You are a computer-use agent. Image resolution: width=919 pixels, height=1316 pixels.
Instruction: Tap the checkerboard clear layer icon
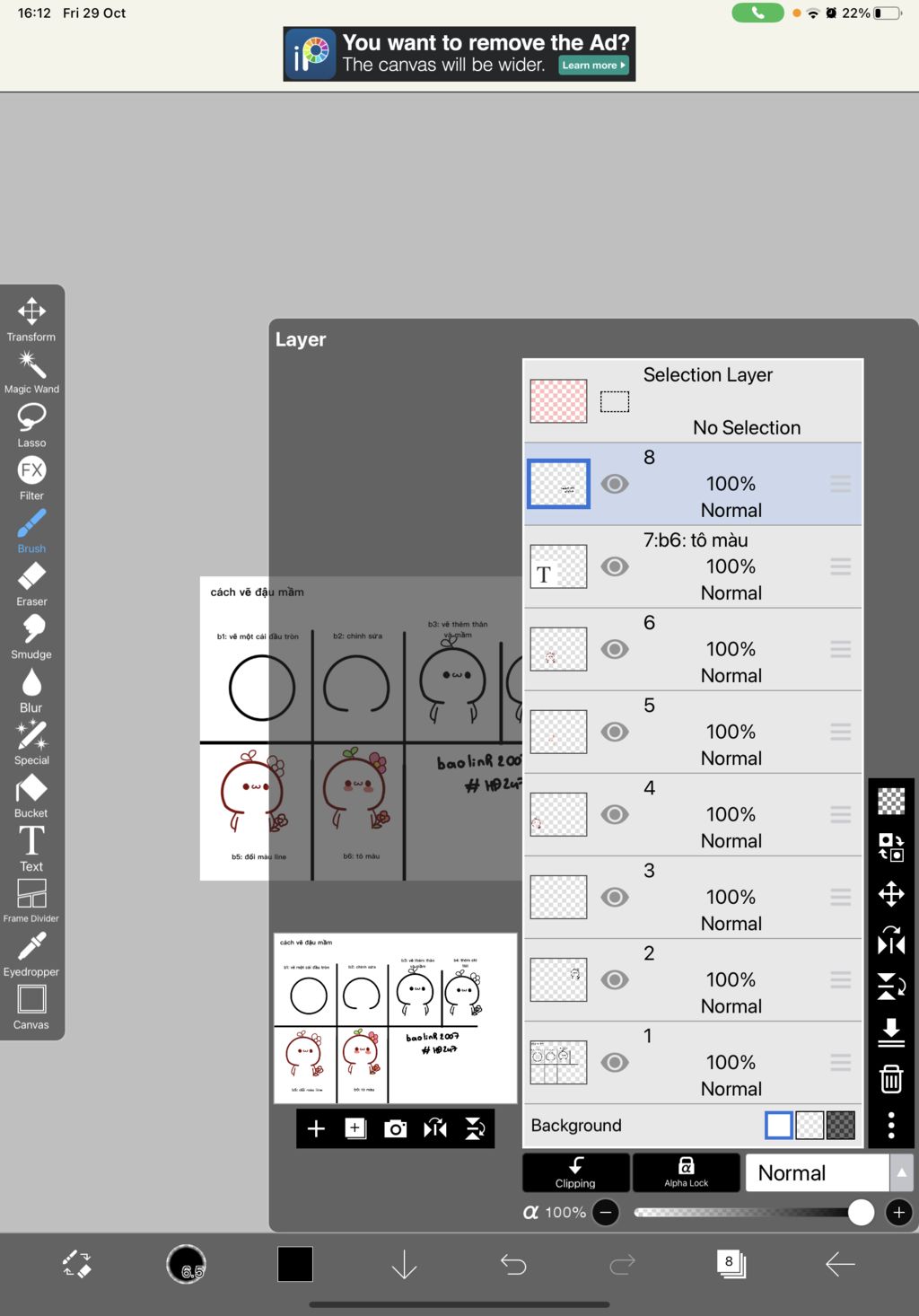[x=891, y=801]
